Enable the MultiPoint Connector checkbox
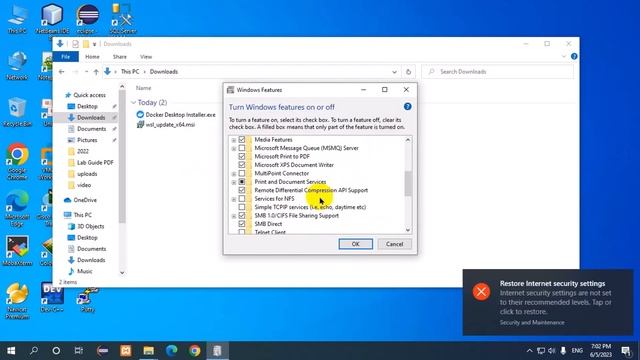Image resolution: width=640 pixels, height=360 pixels. pyautogui.click(x=242, y=173)
